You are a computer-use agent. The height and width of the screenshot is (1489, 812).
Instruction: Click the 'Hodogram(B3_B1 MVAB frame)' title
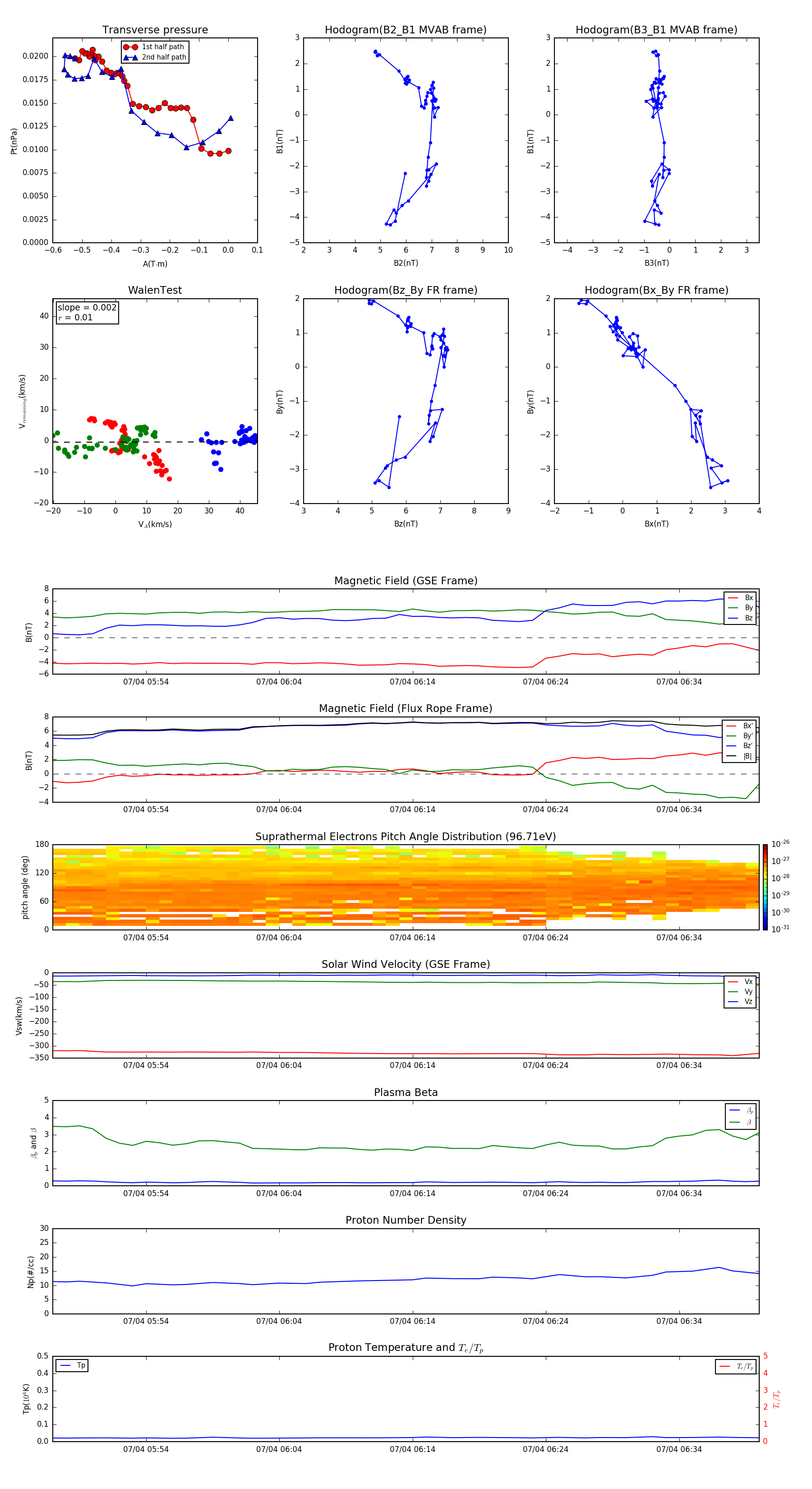pos(656,30)
